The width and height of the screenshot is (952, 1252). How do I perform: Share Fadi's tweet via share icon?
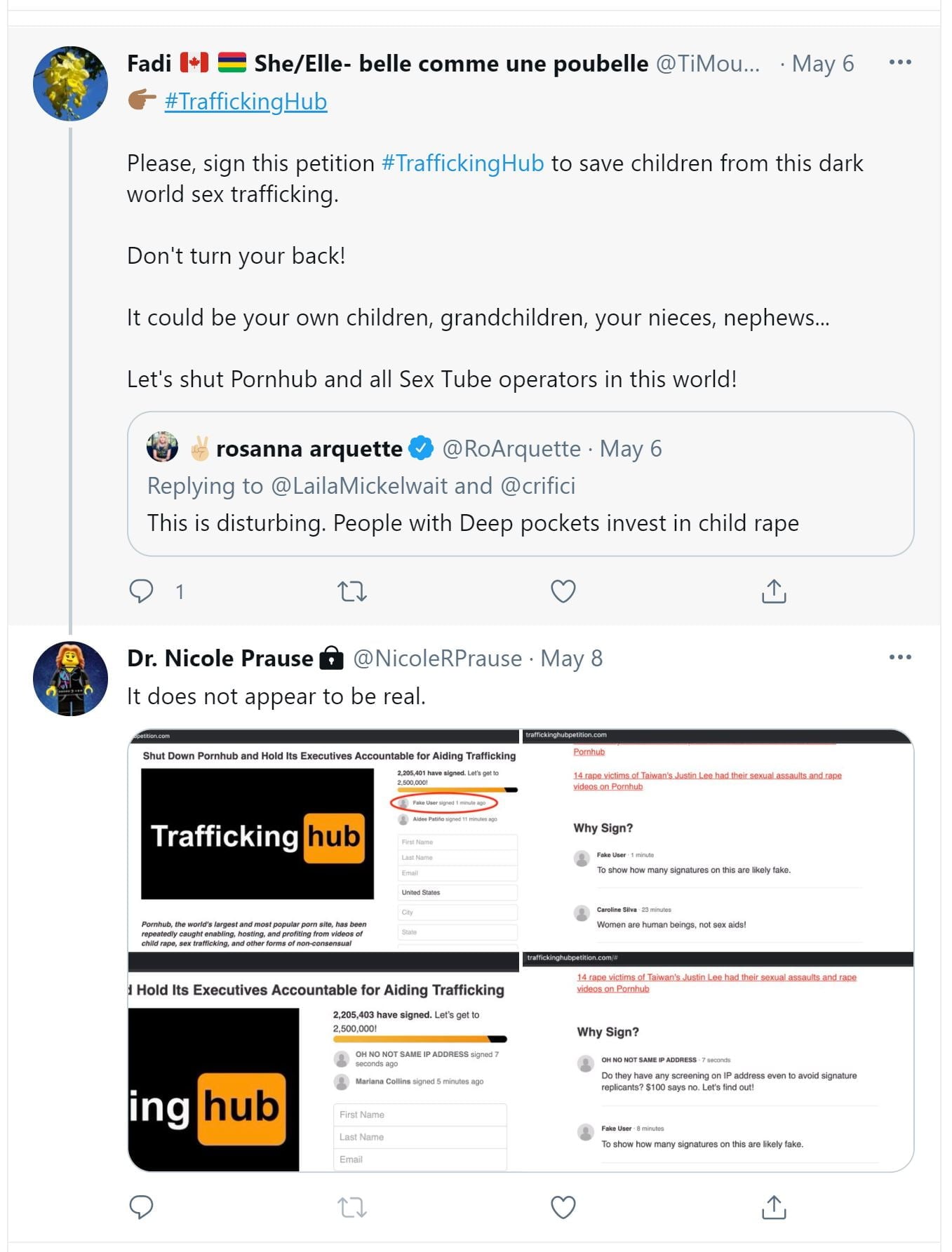[x=774, y=591]
